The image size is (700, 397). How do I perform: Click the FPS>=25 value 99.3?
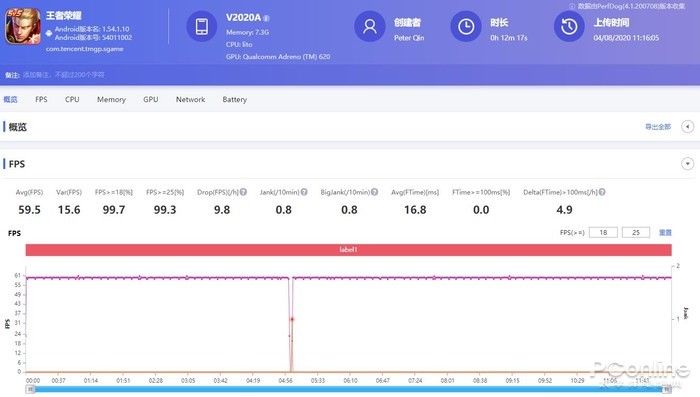(x=165, y=209)
